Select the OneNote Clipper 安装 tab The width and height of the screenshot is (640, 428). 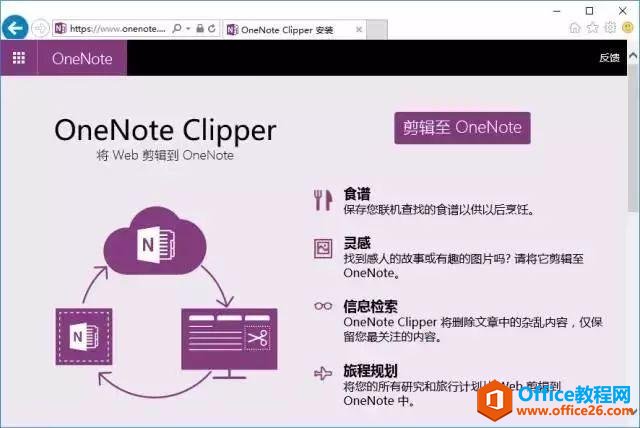[x=294, y=30]
